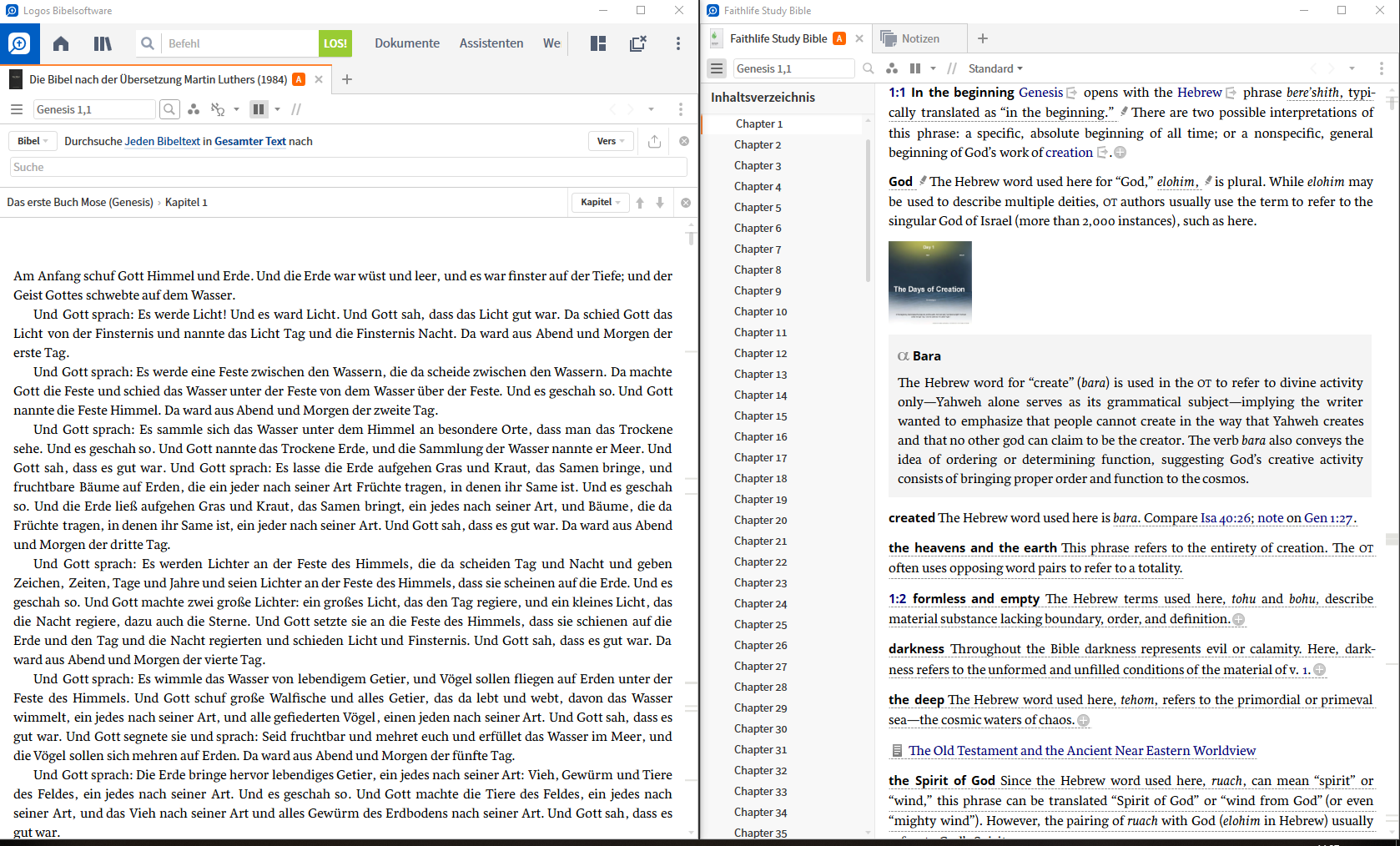The image size is (1400, 846).
Task: Click parallel resources icon in Luther Bible panel
Action: click(296, 109)
